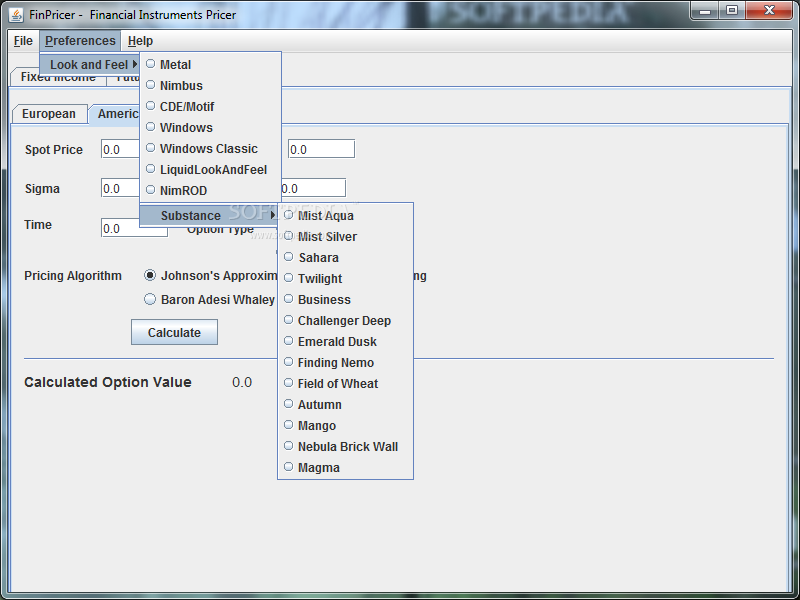Select the Nimbus look and feel
The image size is (800, 600).
pyautogui.click(x=210, y=86)
